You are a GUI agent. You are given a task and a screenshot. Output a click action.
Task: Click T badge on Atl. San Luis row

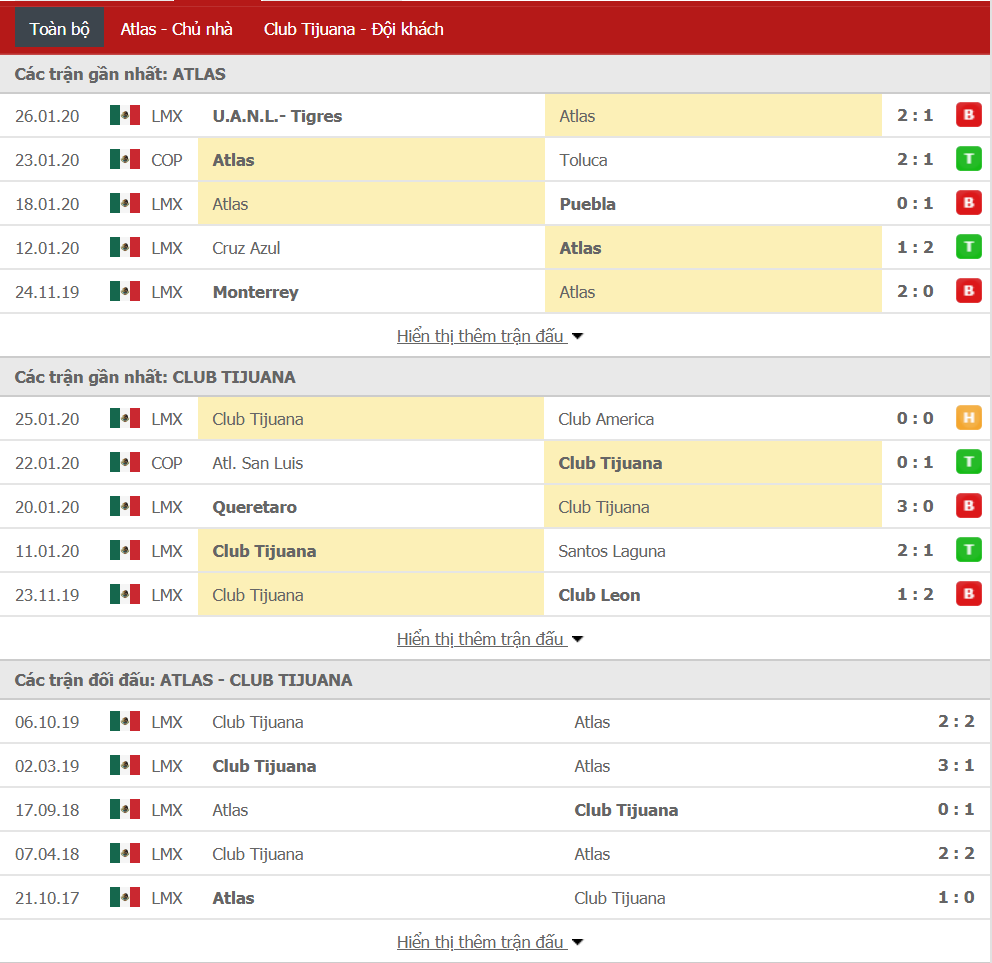coord(969,462)
